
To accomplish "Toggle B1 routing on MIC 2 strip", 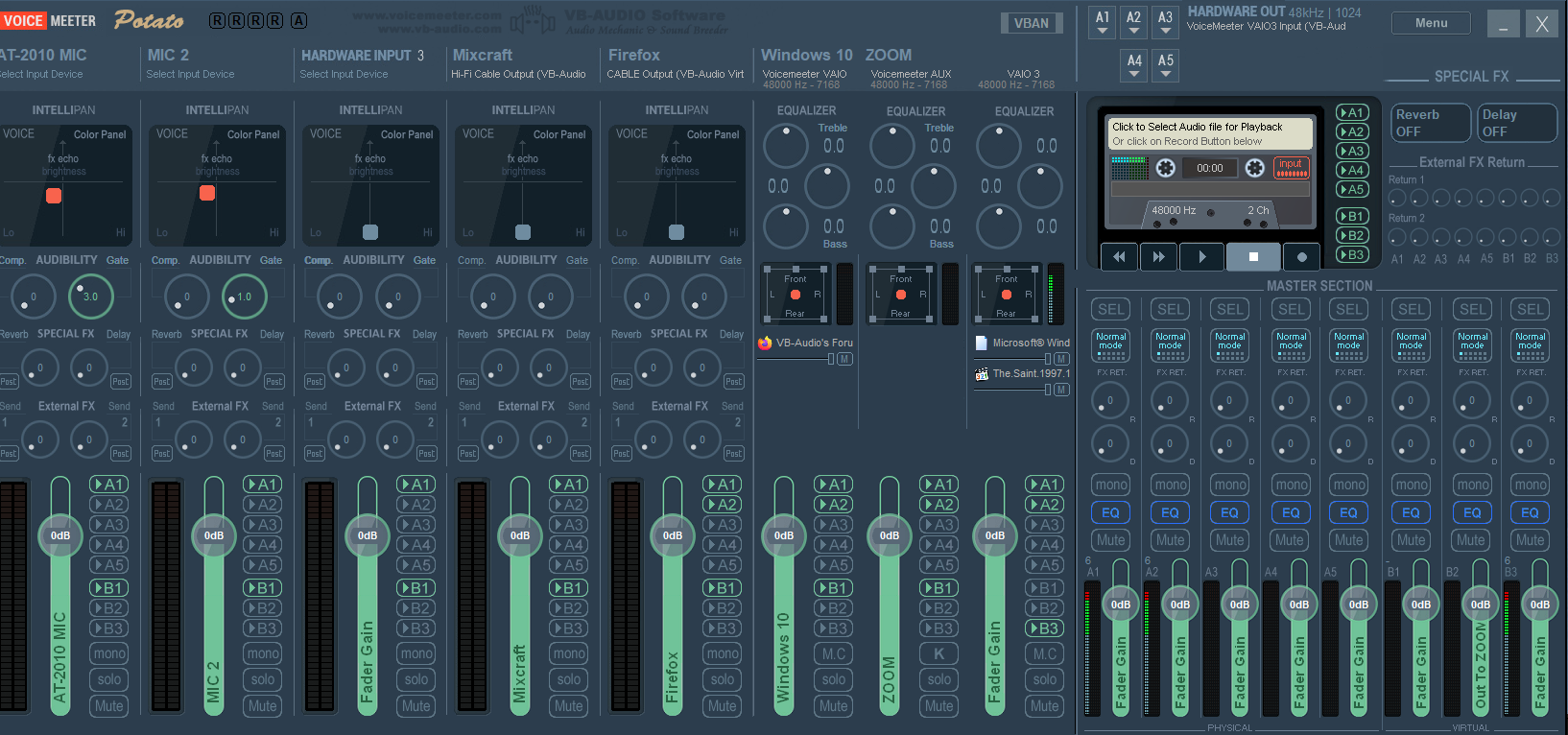I will [x=263, y=587].
